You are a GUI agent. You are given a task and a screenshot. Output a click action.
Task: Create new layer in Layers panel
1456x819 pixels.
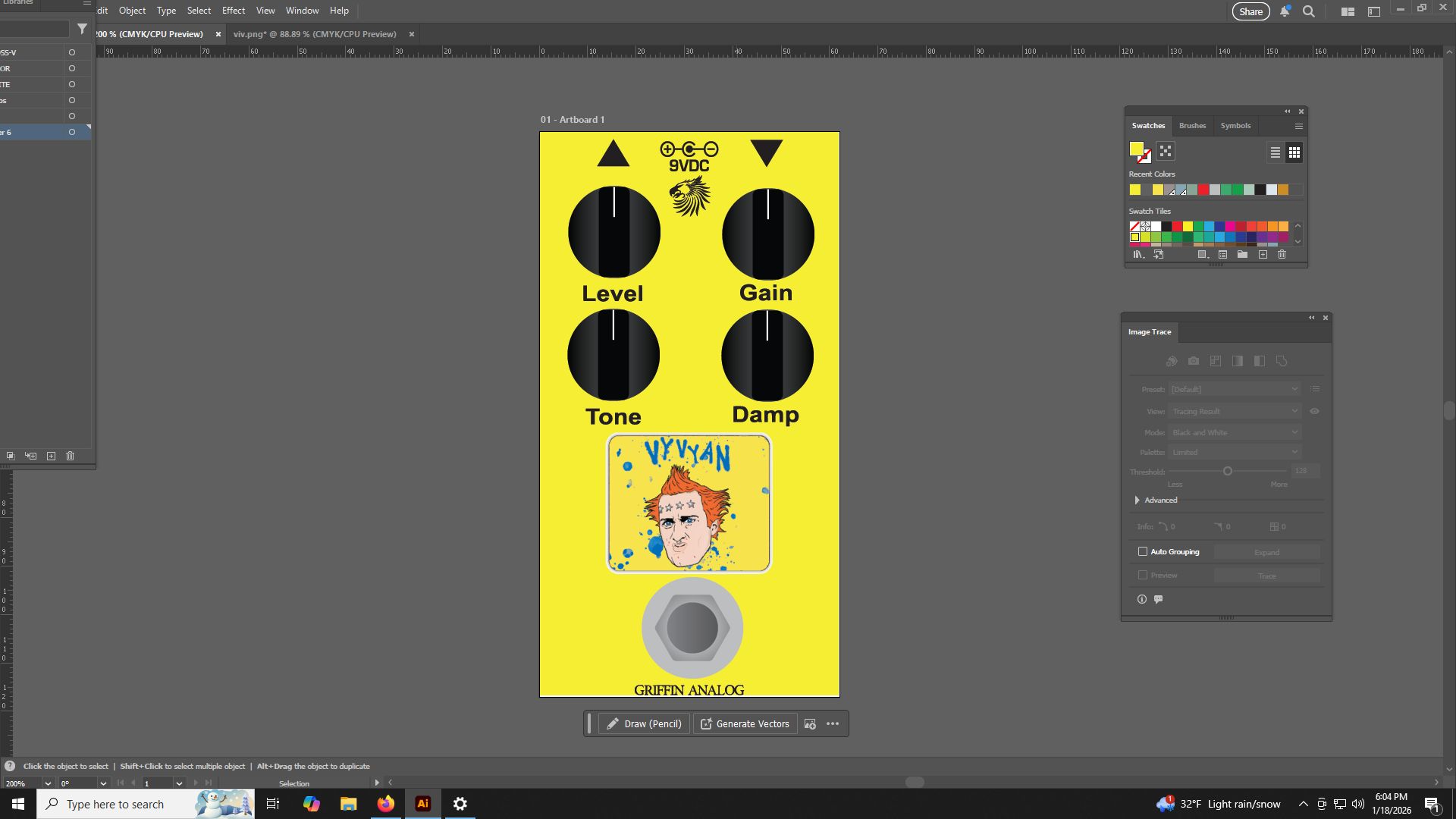click(x=51, y=456)
